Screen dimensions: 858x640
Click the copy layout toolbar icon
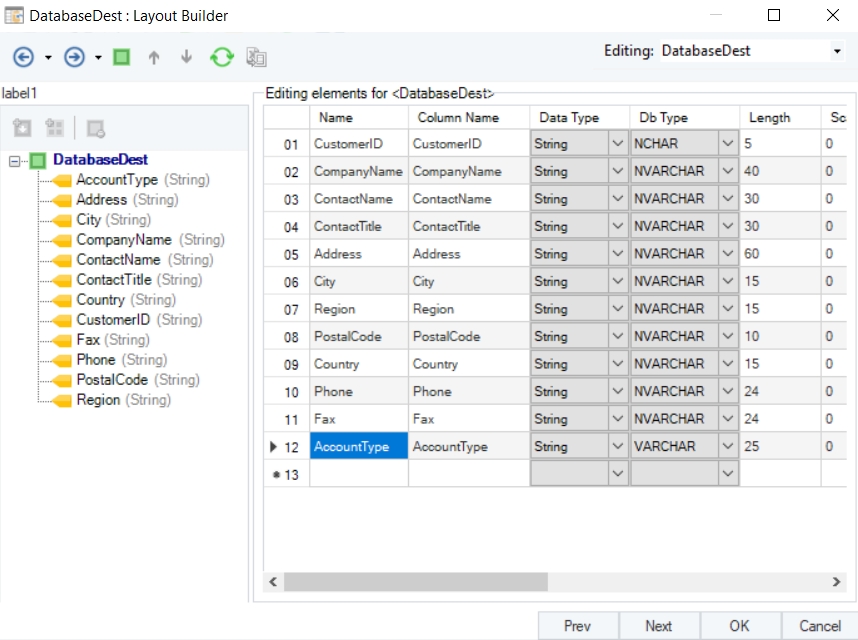256,57
